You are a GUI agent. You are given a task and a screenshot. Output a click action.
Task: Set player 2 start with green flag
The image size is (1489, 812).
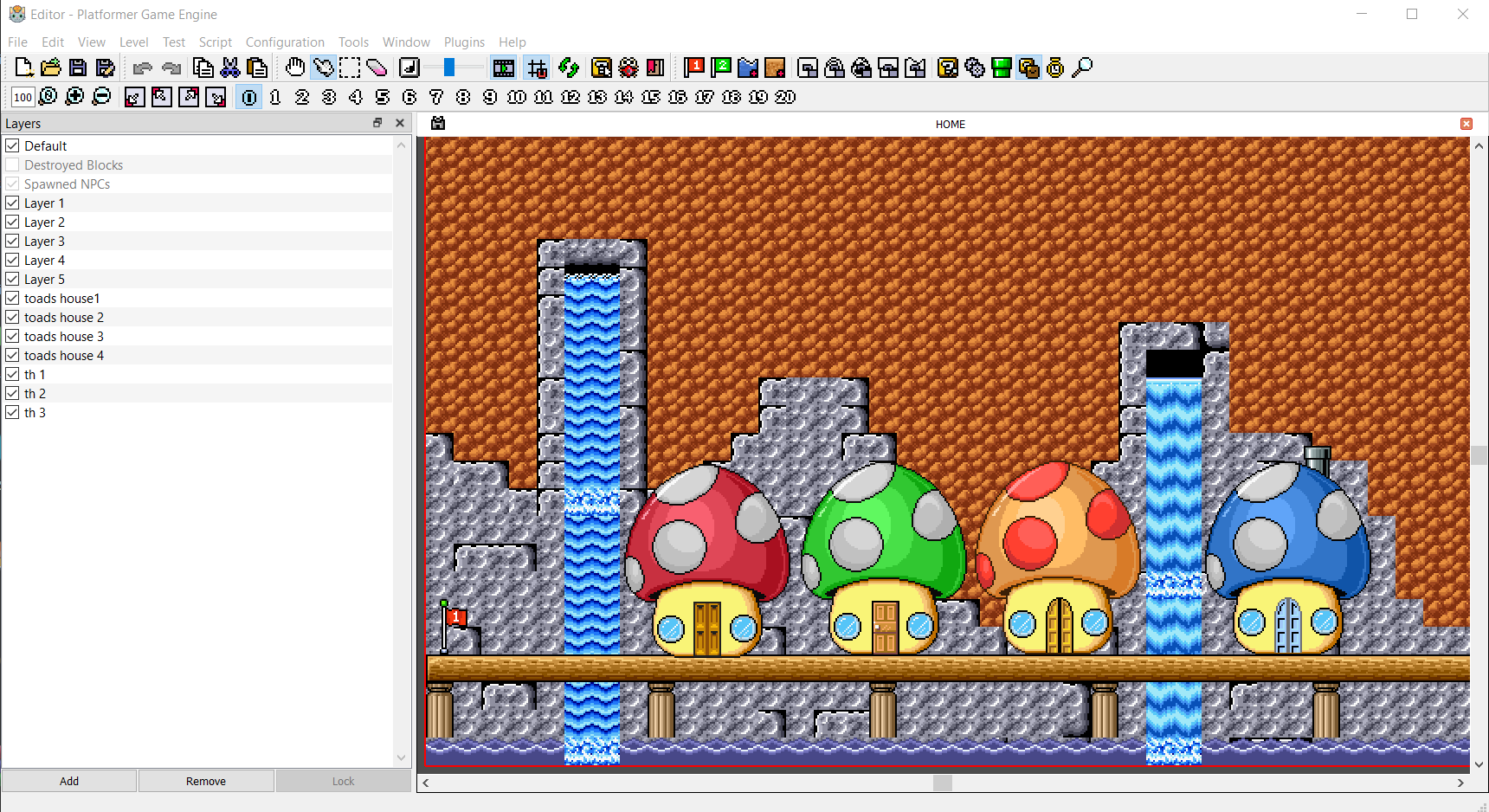pos(721,68)
